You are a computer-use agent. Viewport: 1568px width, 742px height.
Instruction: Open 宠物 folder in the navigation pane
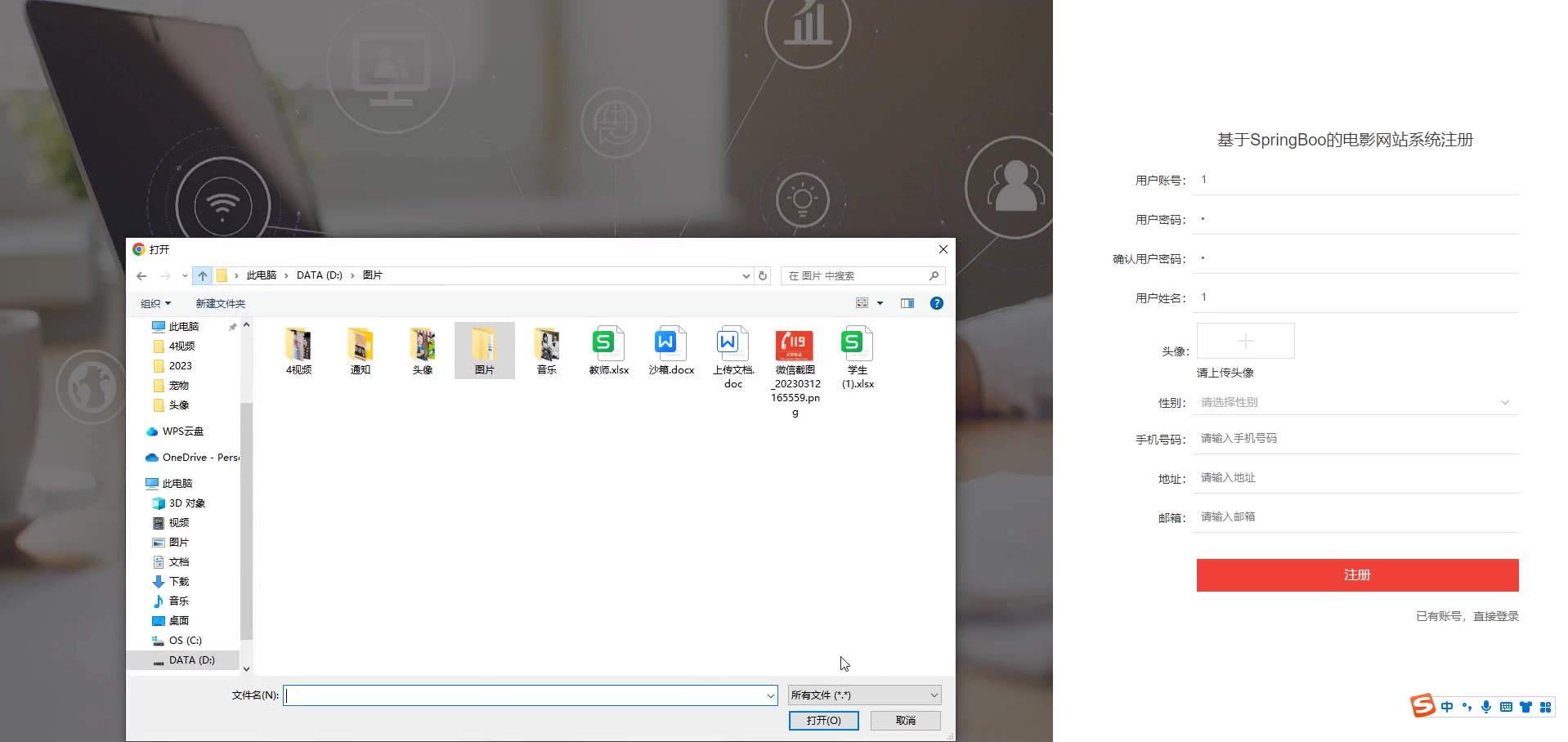pos(179,386)
